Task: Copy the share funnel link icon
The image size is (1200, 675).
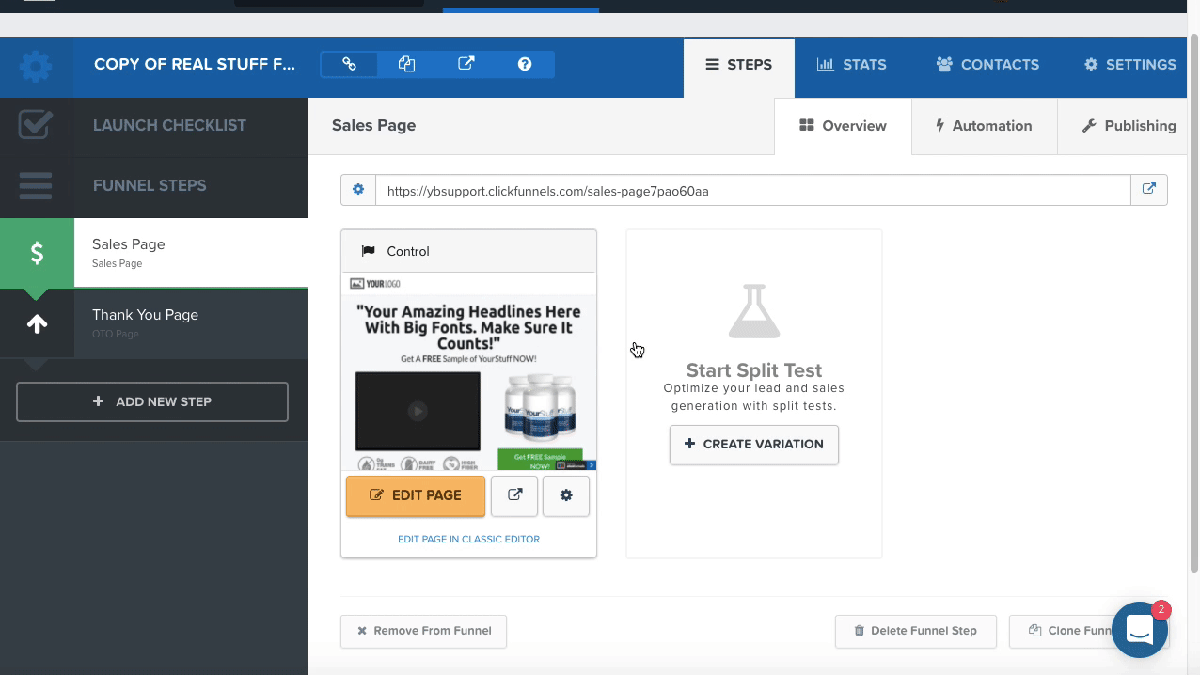Action: tap(348, 62)
